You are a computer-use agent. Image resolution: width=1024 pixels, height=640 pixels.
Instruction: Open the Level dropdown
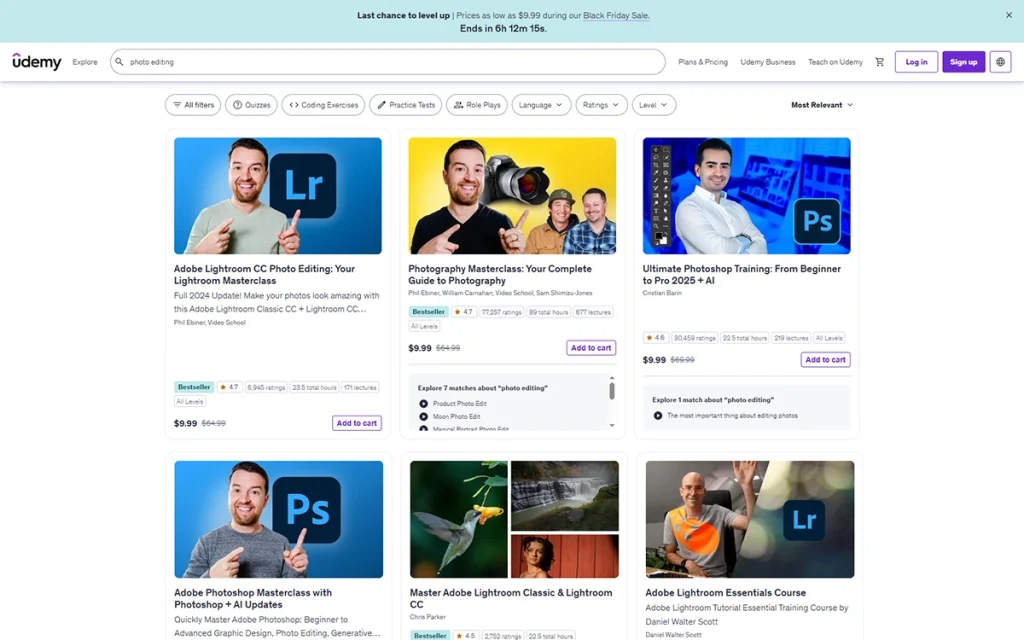654,104
